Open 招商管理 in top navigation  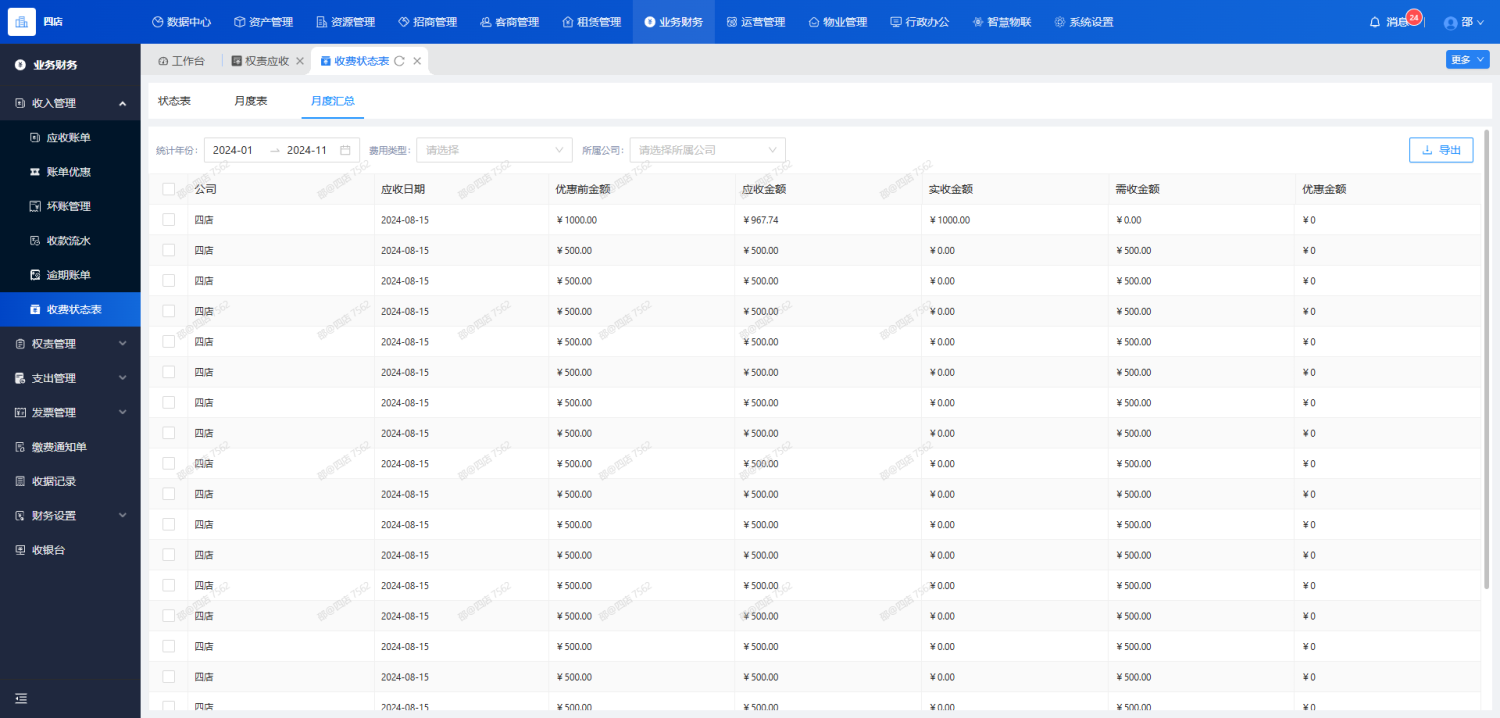click(427, 22)
